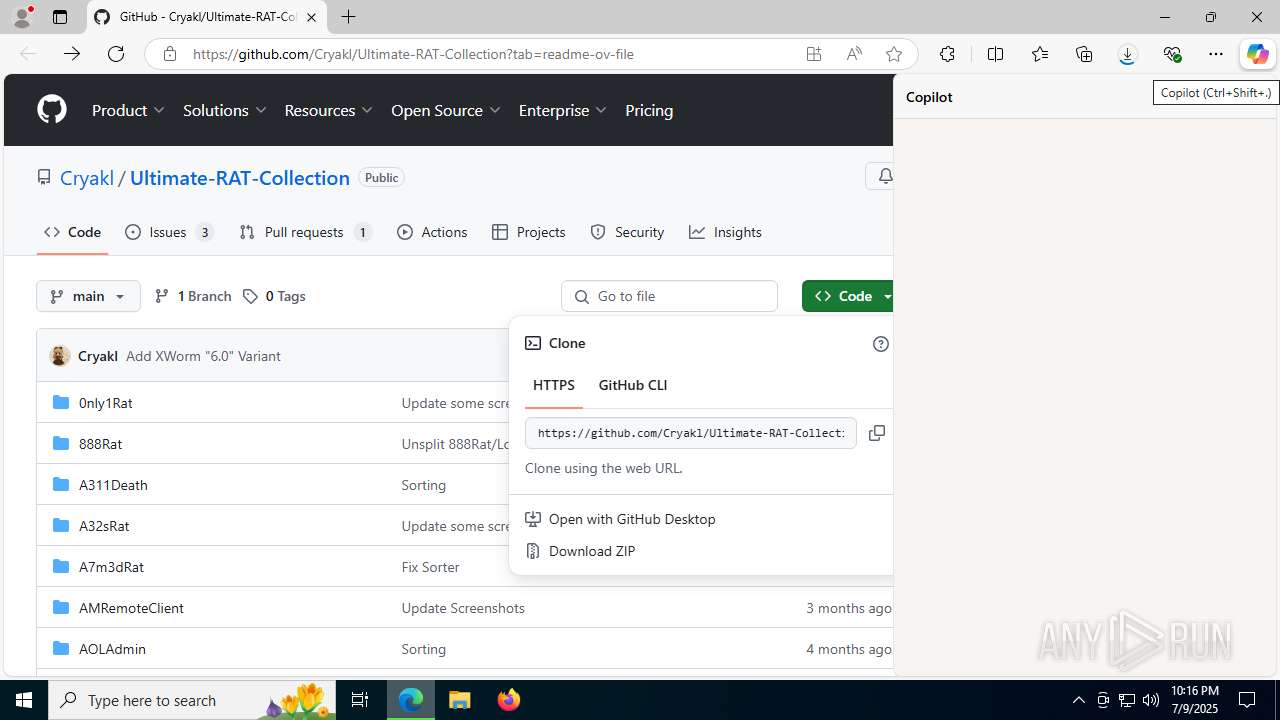Image resolution: width=1280 pixels, height=720 pixels.
Task: Go forward in browser history
Action: [72, 54]
